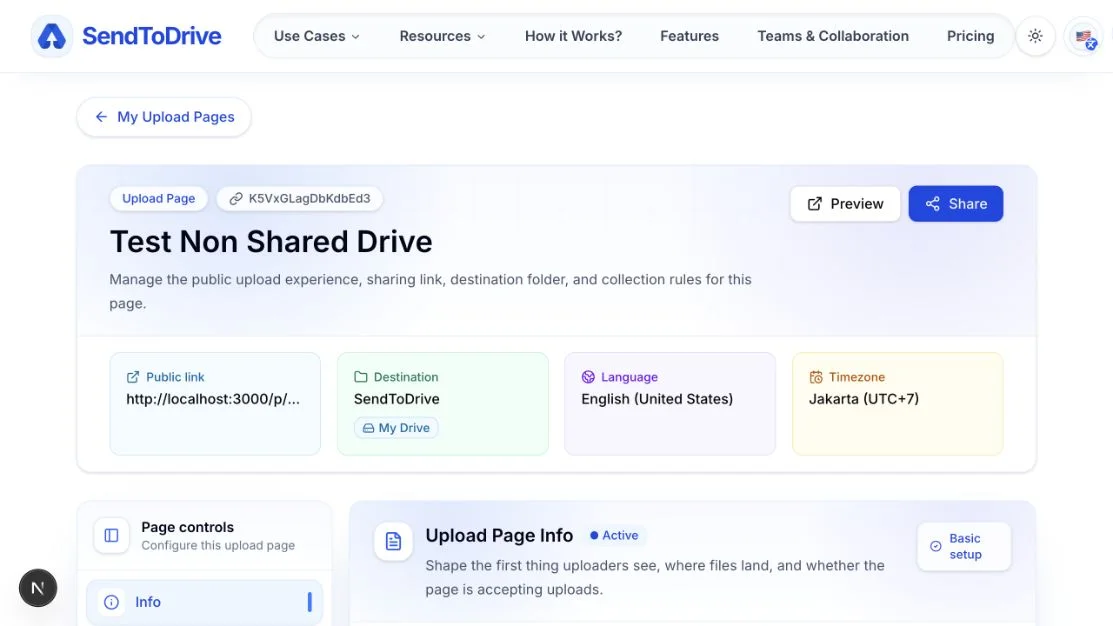1113x626 pixels.
Task: Open Teams & Collaboration menu item
Action: [833, 36]
